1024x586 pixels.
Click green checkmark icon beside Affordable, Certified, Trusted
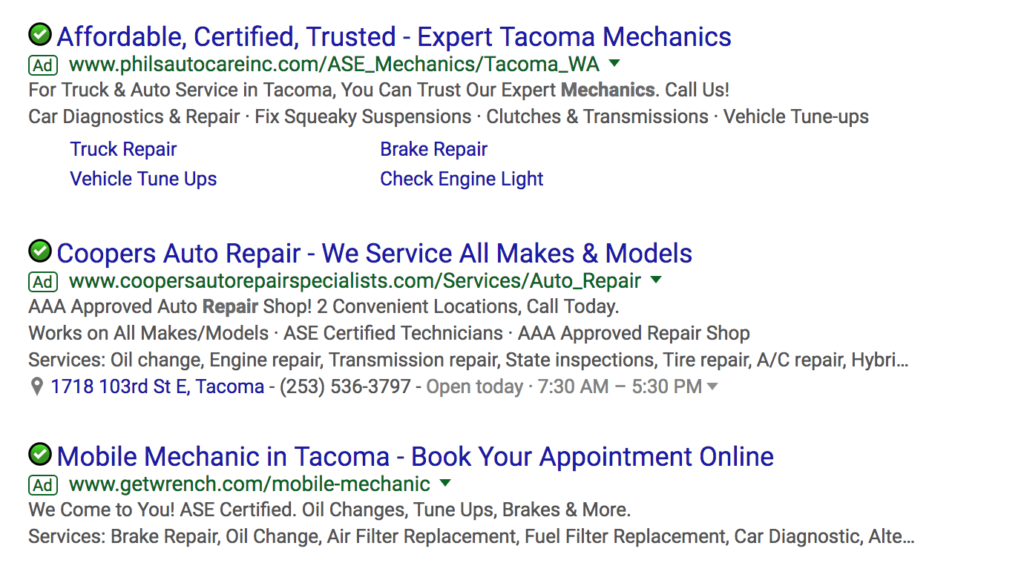40,35
